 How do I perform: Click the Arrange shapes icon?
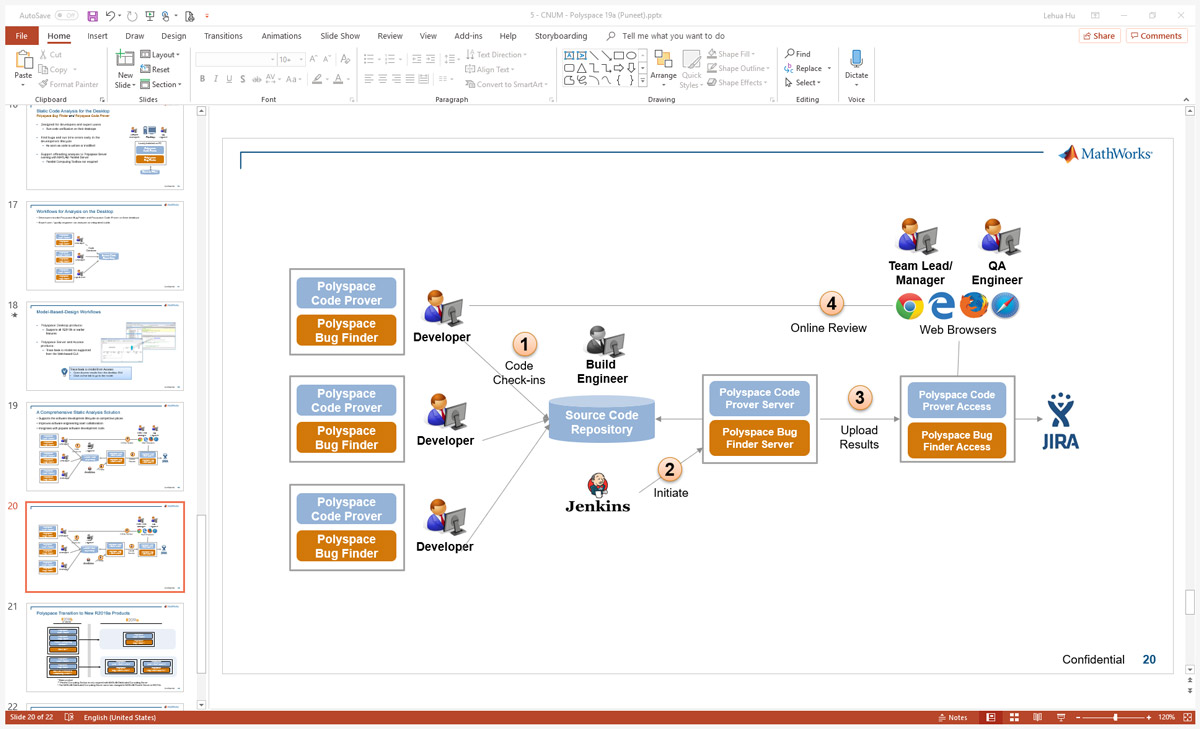(x=663, y=66)
